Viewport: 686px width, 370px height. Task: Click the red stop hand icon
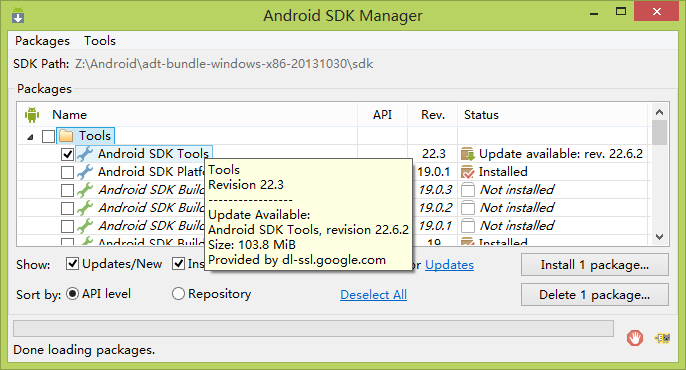tap(635, 338)
